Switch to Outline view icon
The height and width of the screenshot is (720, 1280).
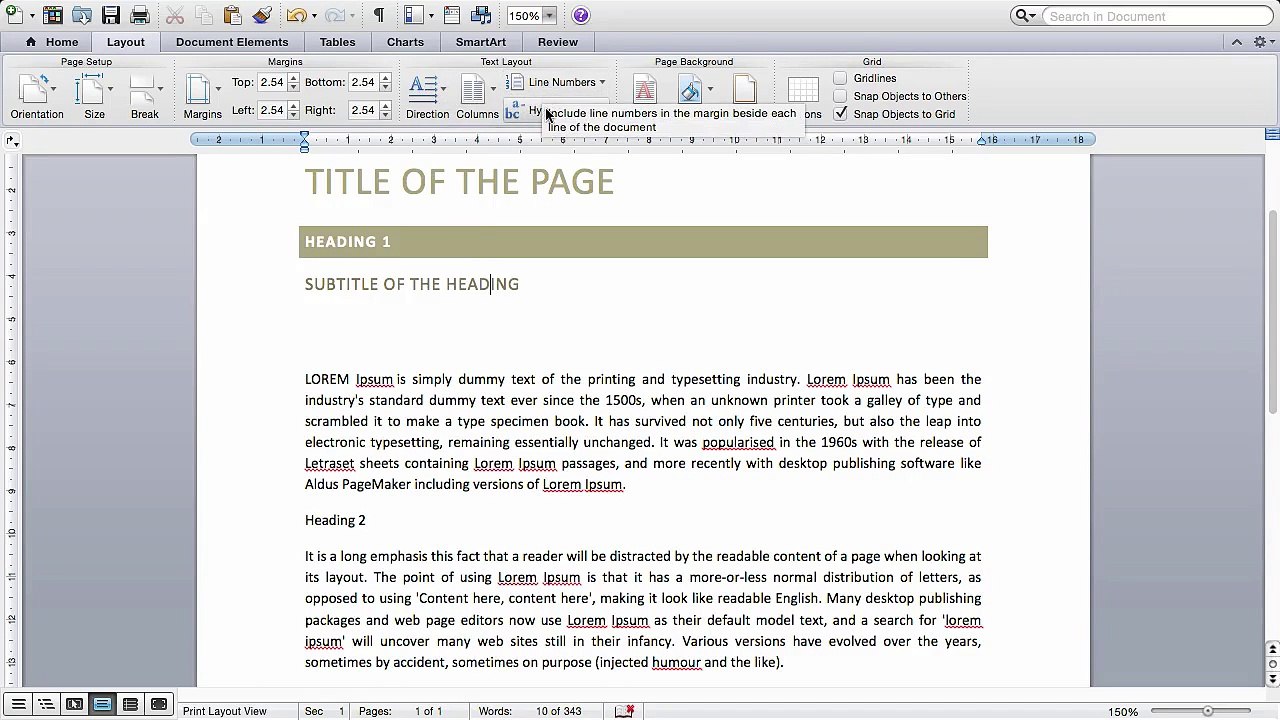(x=46, y=705)
